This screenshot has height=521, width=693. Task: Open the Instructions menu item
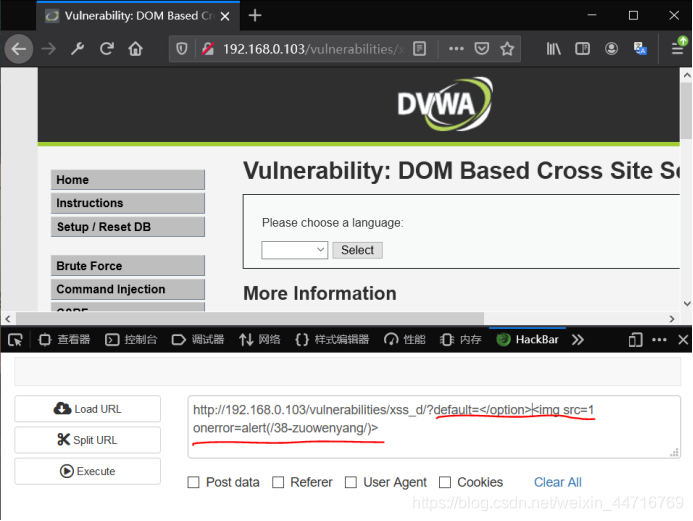[128, 203]
